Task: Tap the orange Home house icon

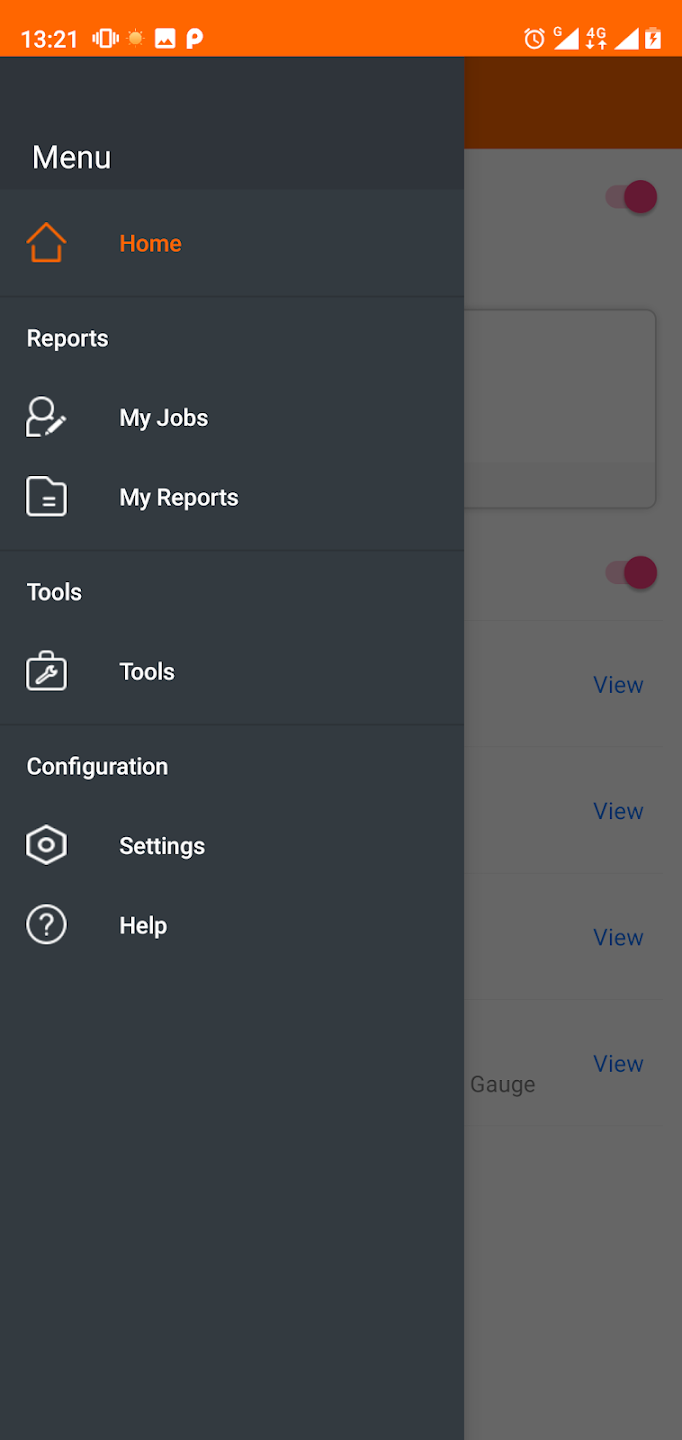Action: point(46,243)
